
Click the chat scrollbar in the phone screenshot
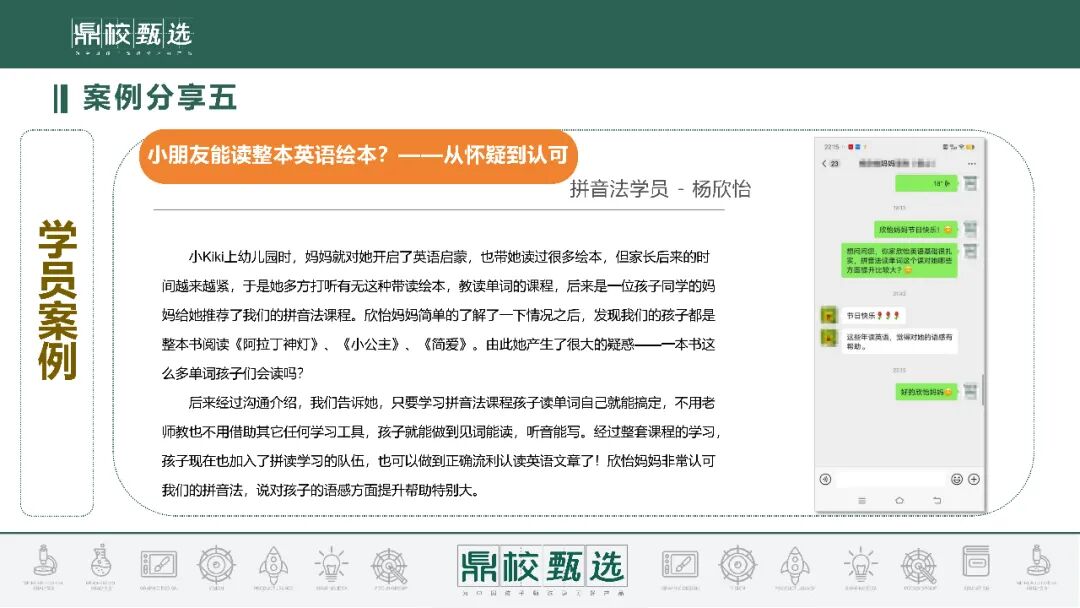pos(982,389)
